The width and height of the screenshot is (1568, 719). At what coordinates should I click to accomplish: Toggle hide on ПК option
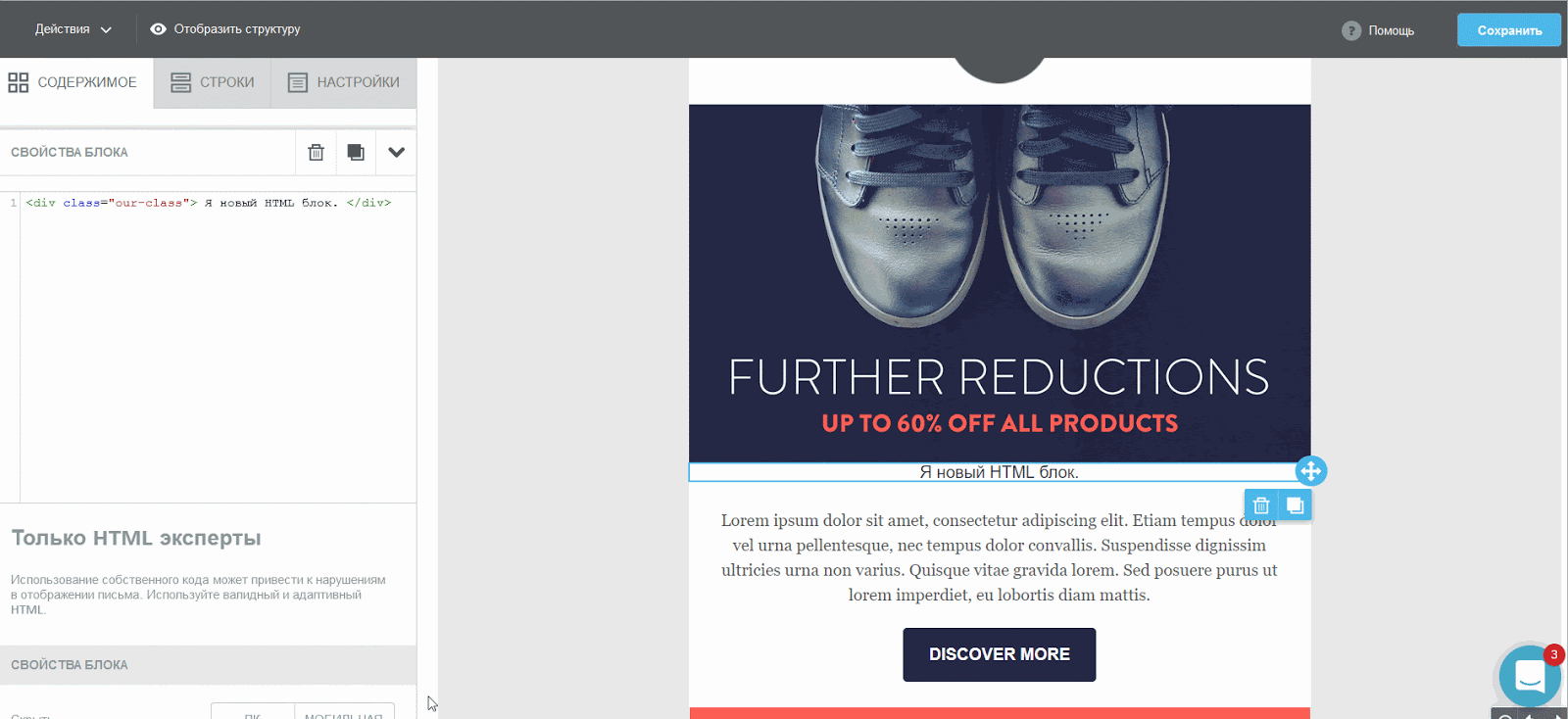point(253,712)
